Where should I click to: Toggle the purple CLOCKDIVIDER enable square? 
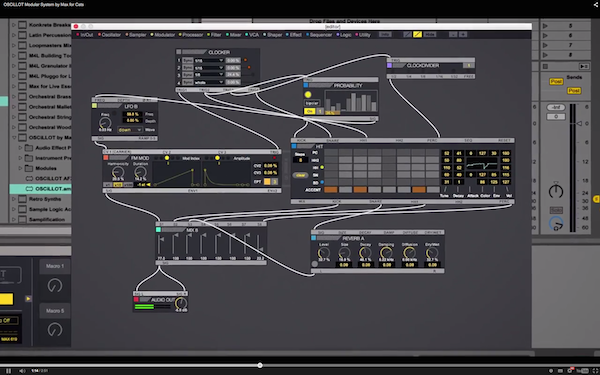coord(390,65)
